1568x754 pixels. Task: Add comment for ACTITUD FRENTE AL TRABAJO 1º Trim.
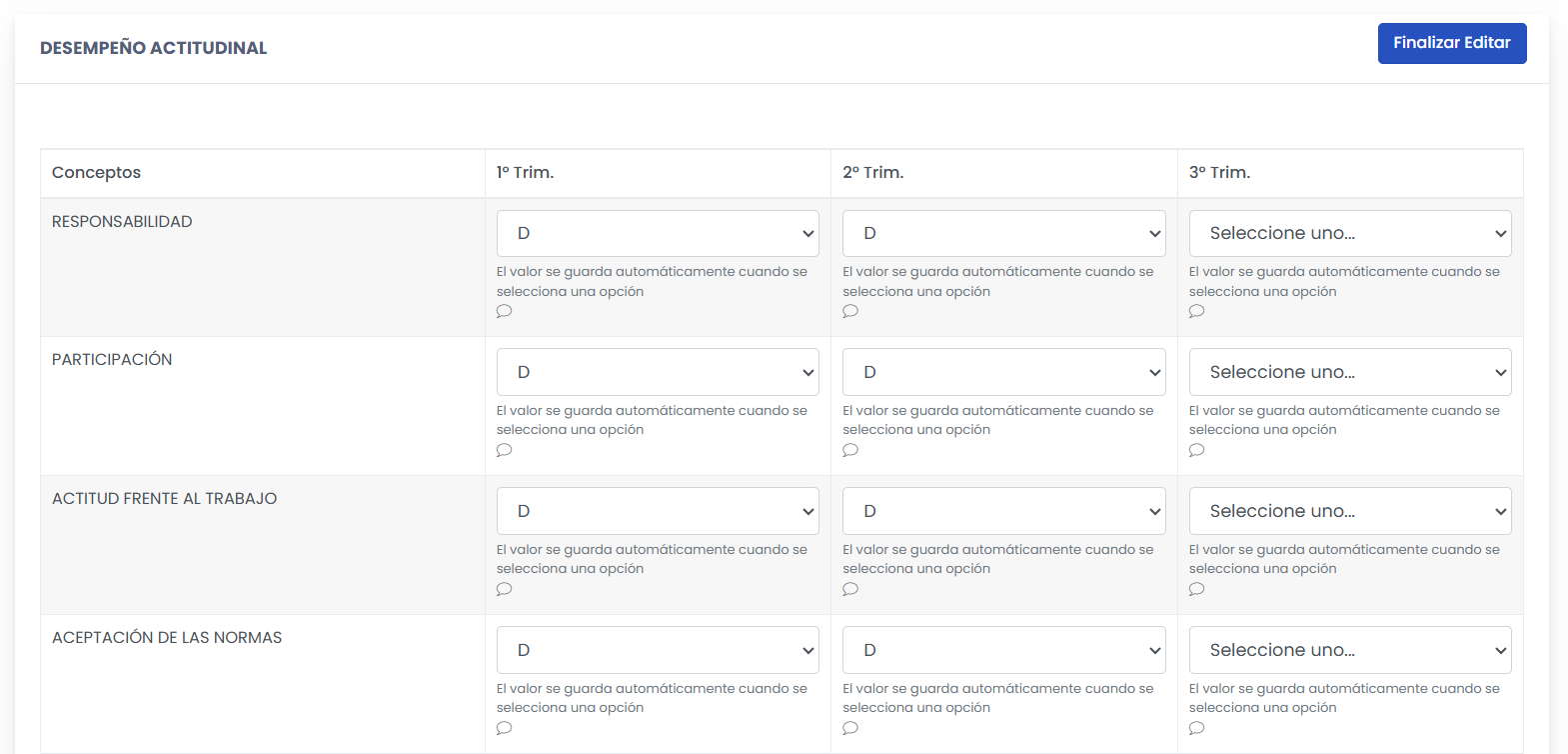[x=504, y=589]
